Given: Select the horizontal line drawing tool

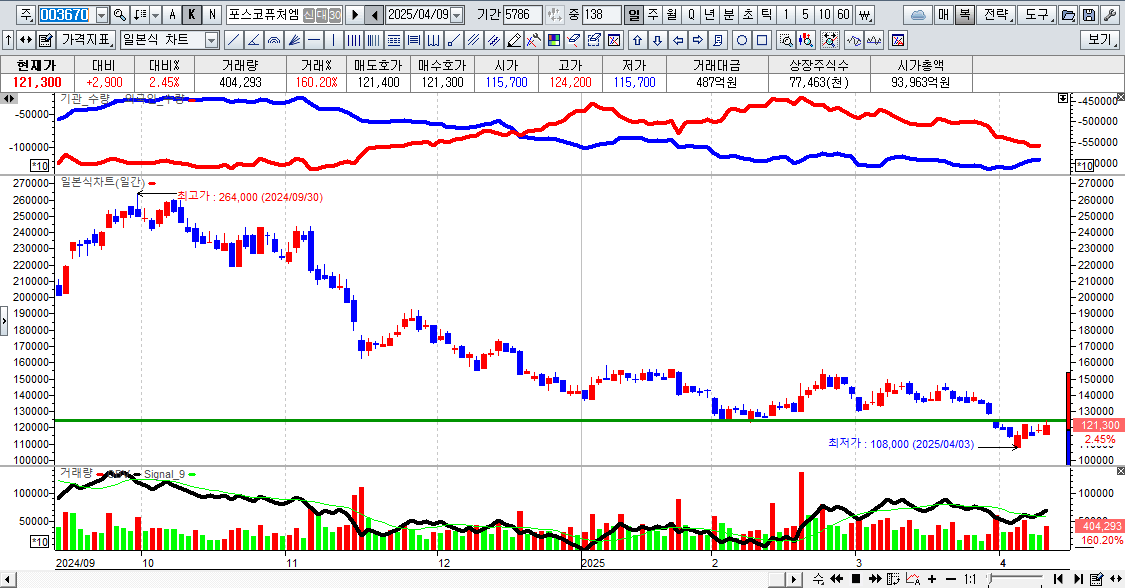Looking at the screenshot, I should (x=314, y=40).
